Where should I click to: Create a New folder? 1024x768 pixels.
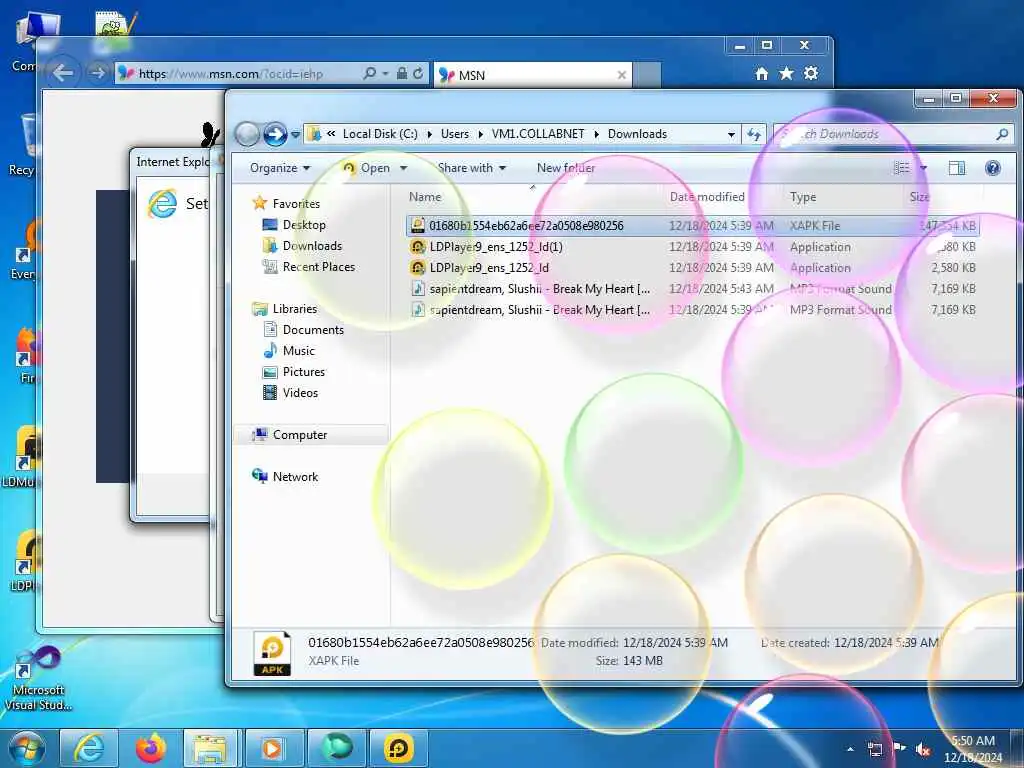[566, 168]
